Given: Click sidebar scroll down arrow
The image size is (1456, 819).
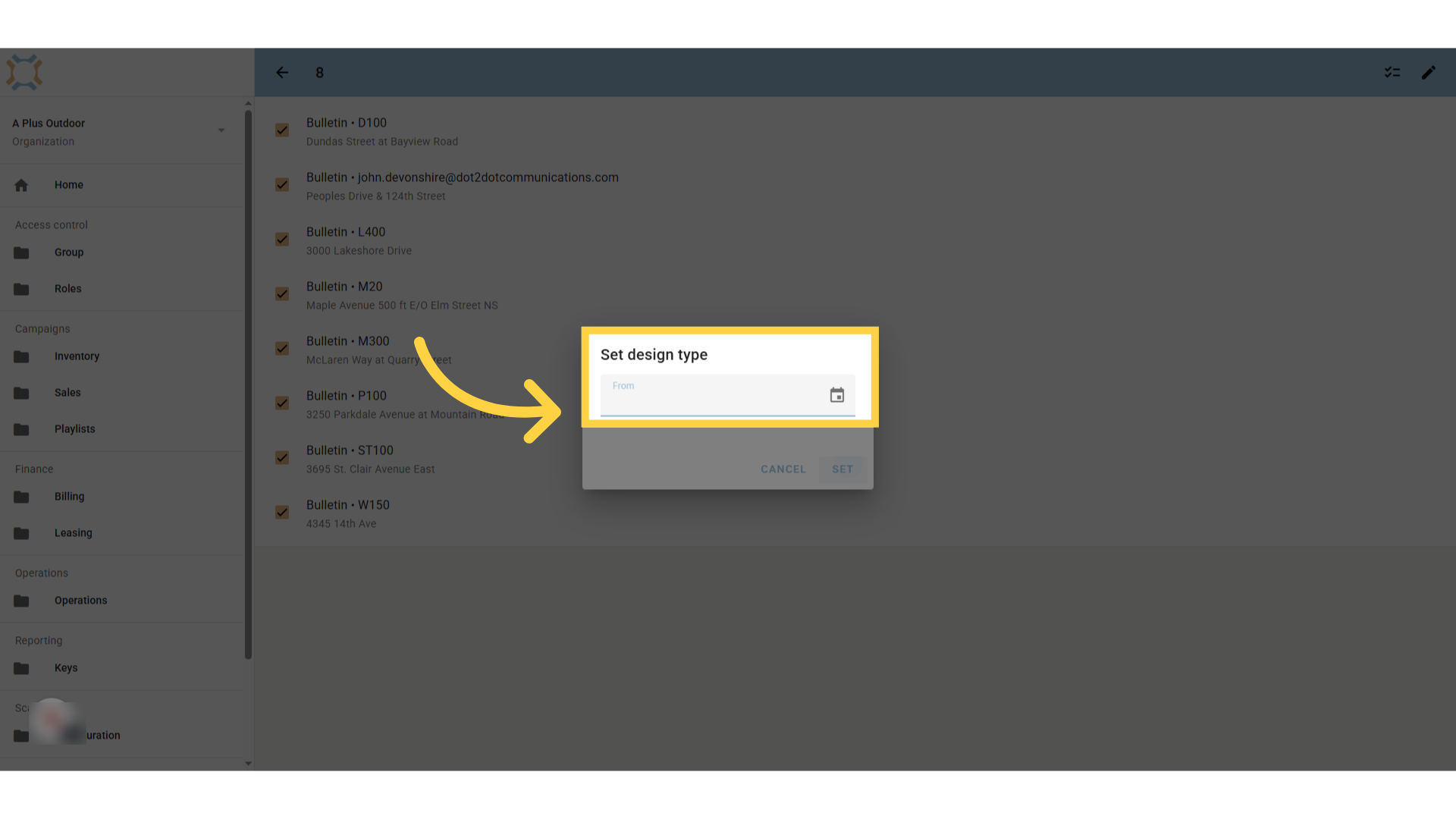Looking at the screenshot, I should click(x=248, y=764).
